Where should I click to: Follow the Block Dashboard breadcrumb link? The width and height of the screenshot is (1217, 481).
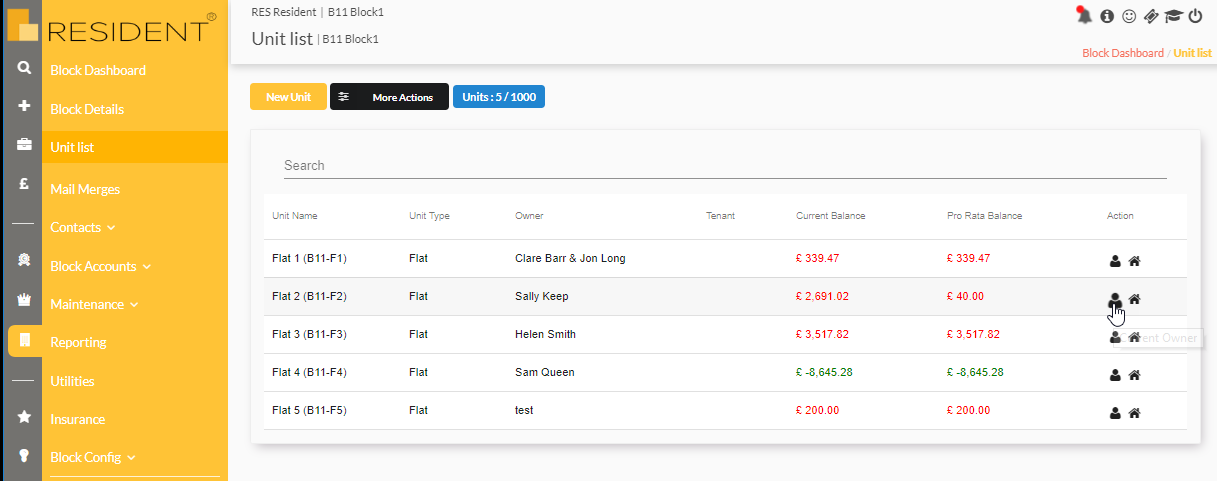1123,53
